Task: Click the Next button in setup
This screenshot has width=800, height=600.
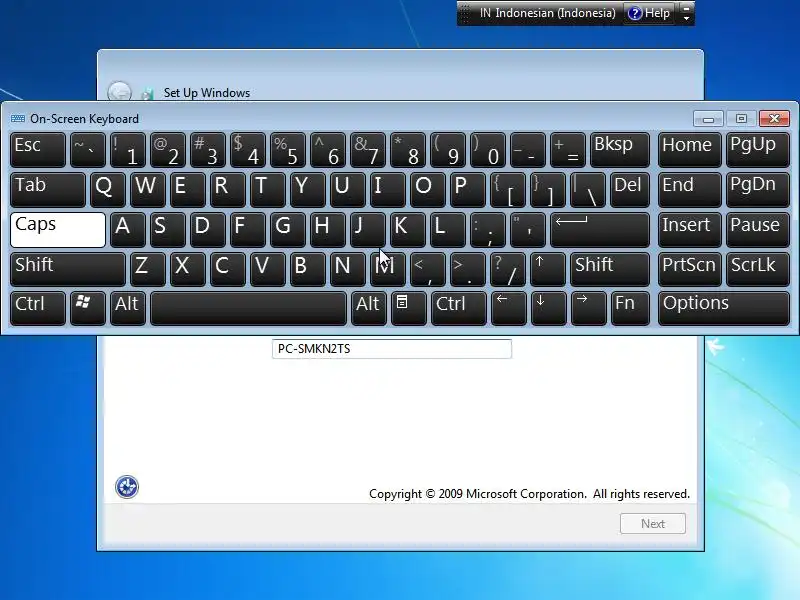Action: click(653, 523)
